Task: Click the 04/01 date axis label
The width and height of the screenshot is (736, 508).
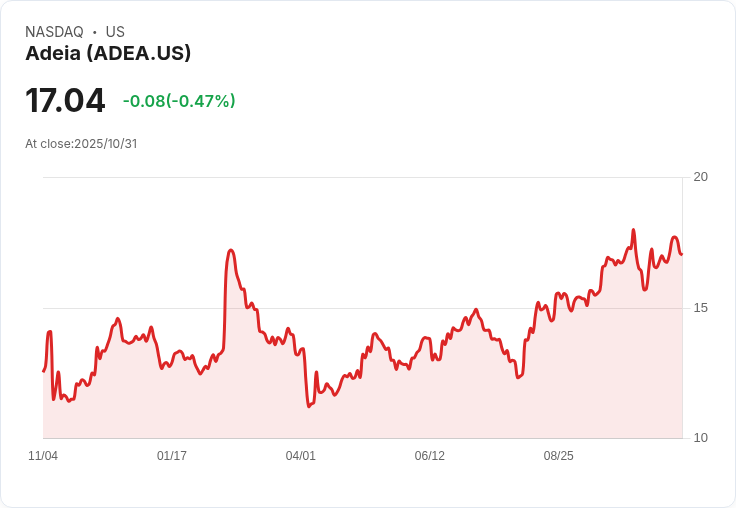Action: 300,456
